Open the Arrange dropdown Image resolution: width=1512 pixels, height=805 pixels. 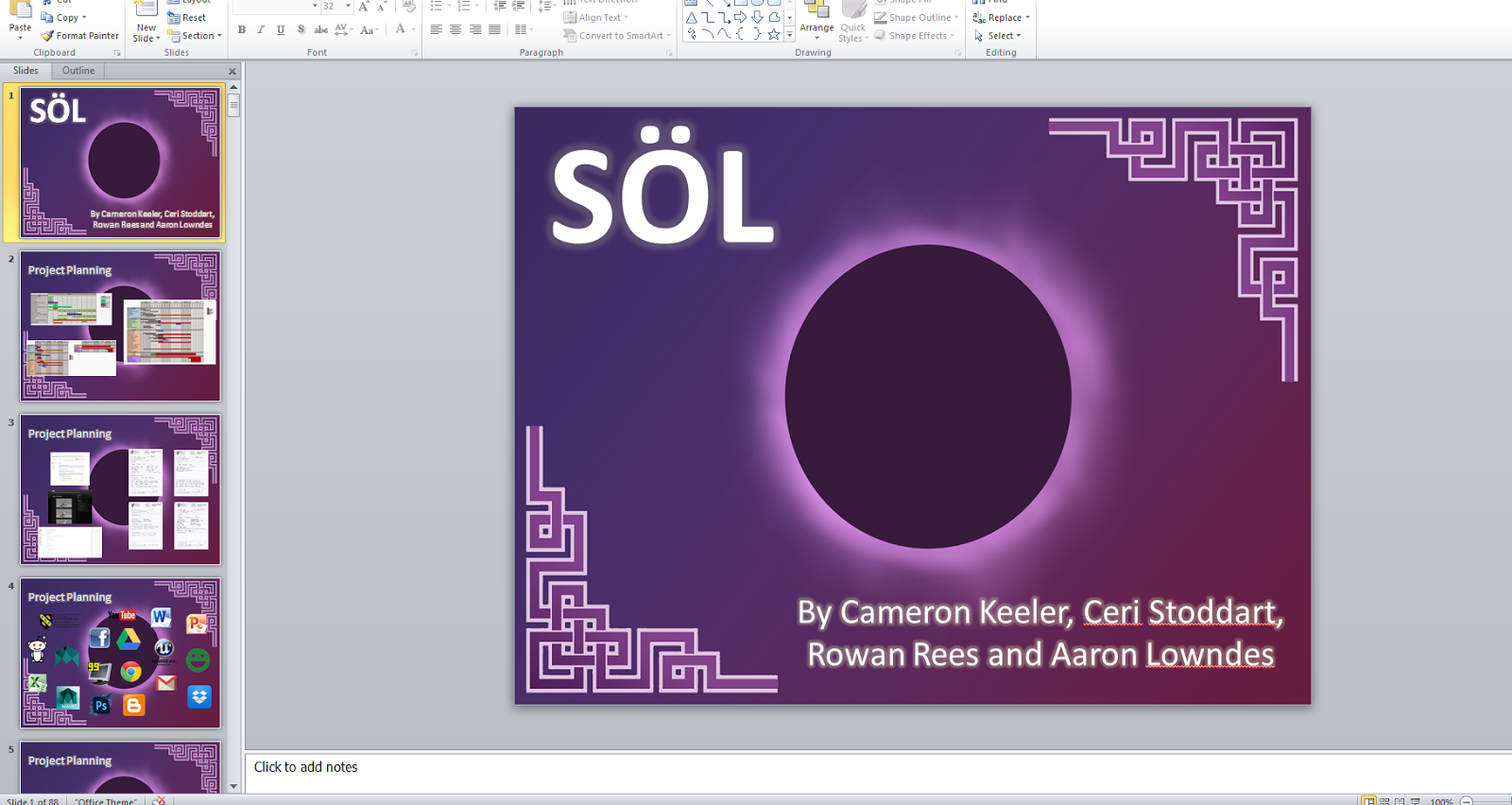816,22
